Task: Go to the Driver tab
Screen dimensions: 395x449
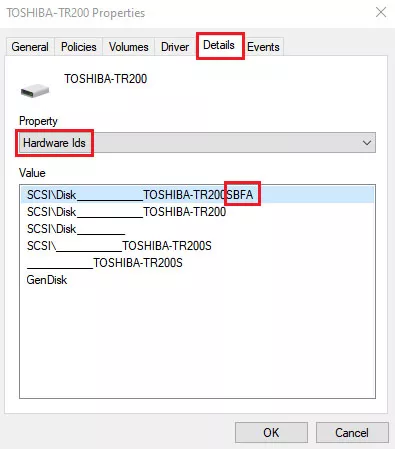Action: tap(175, 47)
